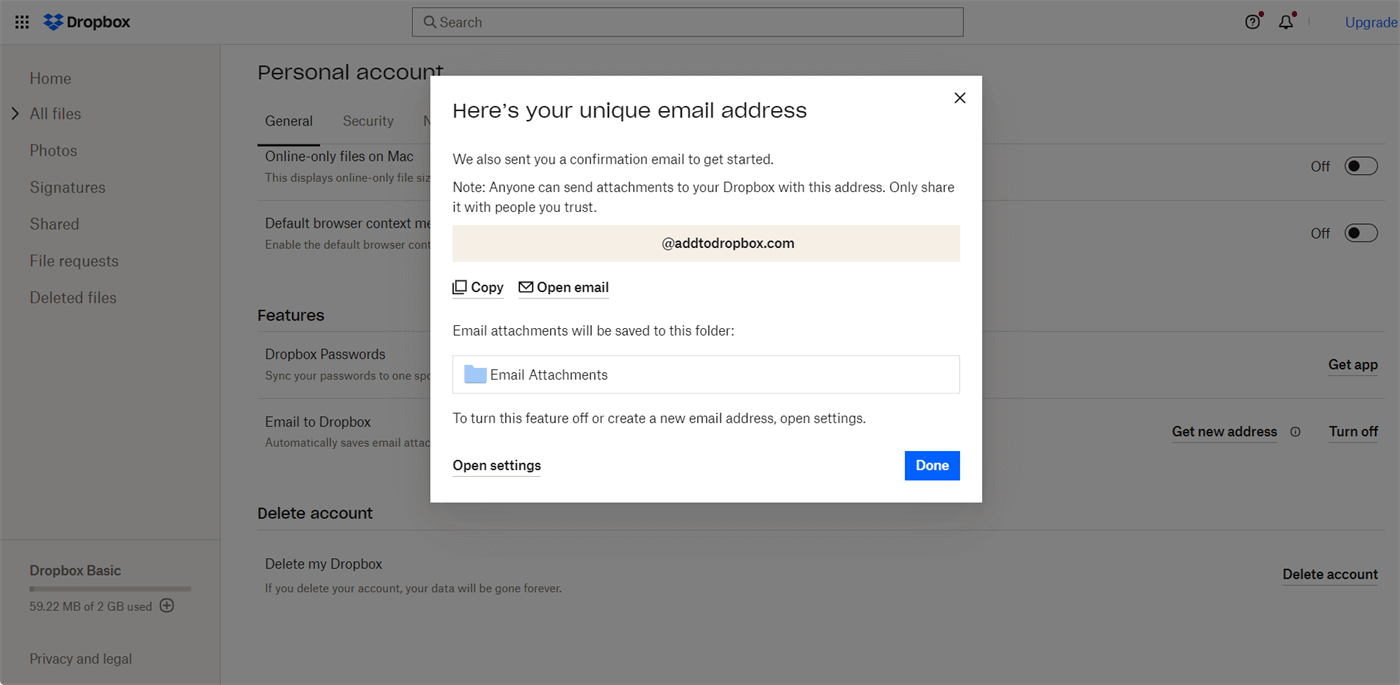The image size is (1400, 685).
Task: Switch to the Security tab
Action: [368, 121]
